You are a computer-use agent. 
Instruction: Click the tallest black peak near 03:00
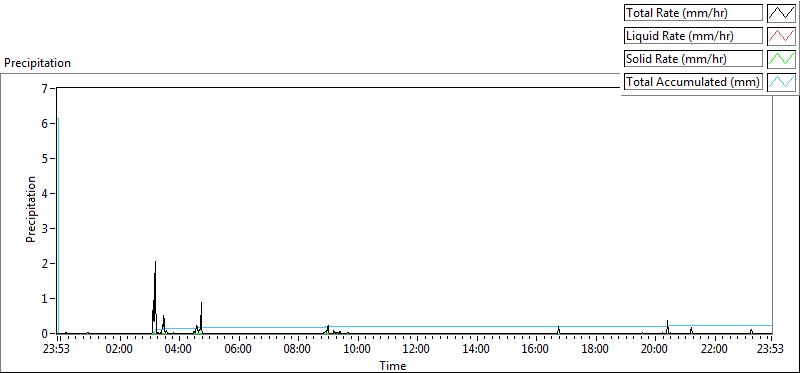155,263
